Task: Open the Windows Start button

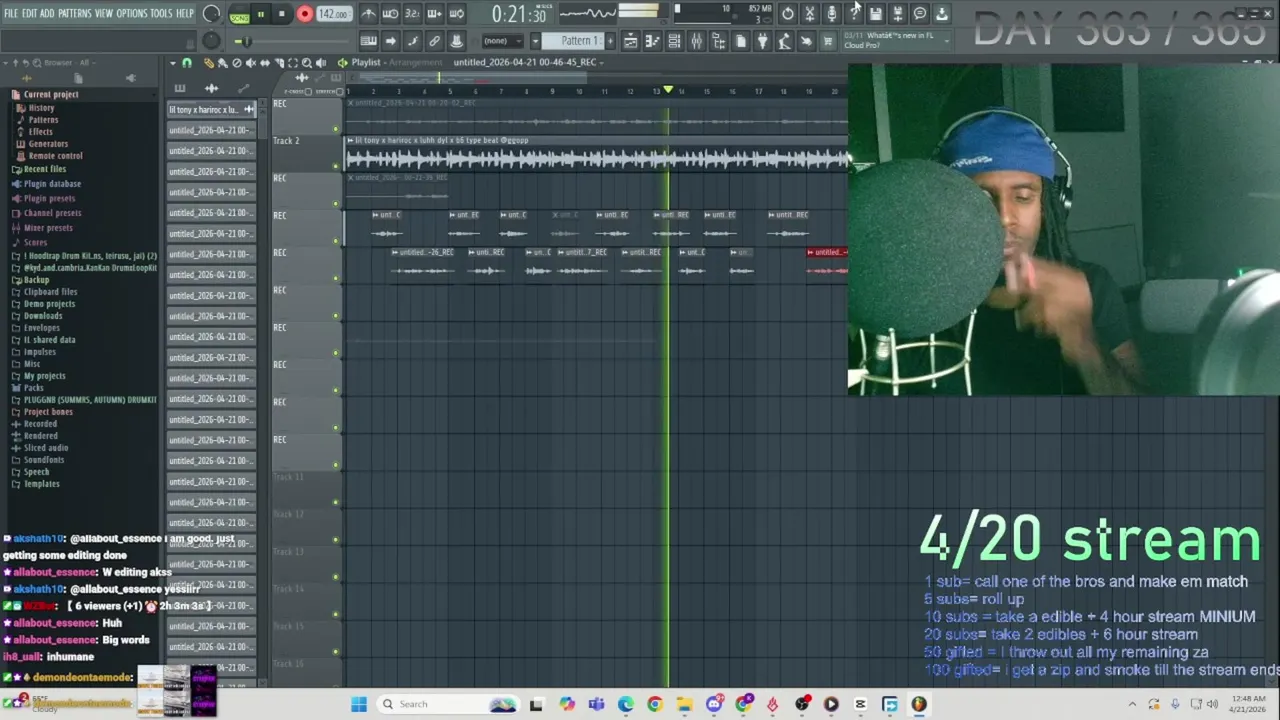Action: pyautogui.click(x=359, y=704)
